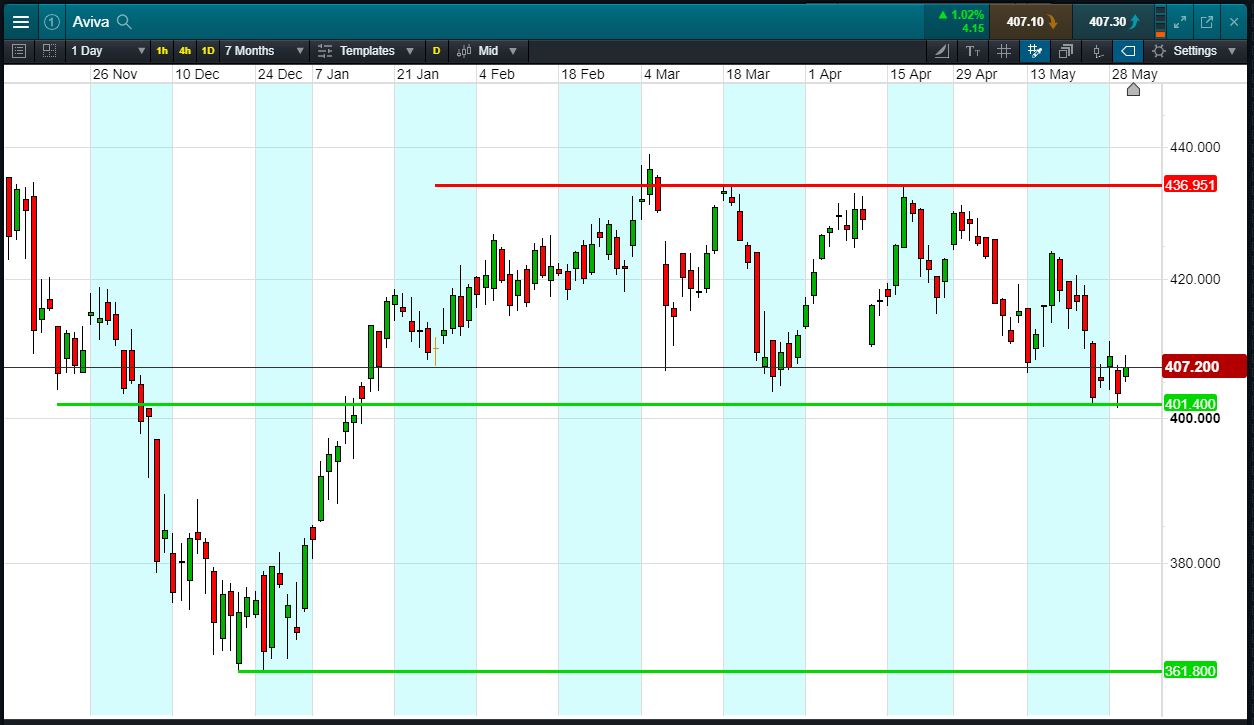This screenshot has height=725, width=1254.
Task: Click the client sentiment bar indicator
Action: tap(1160, 21)
